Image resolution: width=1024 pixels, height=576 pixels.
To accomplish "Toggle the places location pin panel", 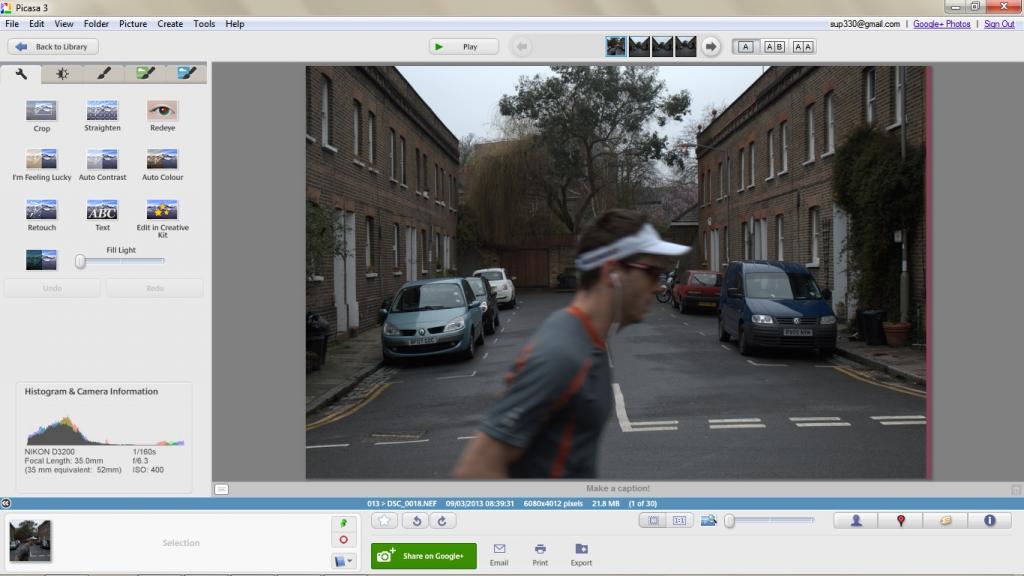I will point(901,520).
